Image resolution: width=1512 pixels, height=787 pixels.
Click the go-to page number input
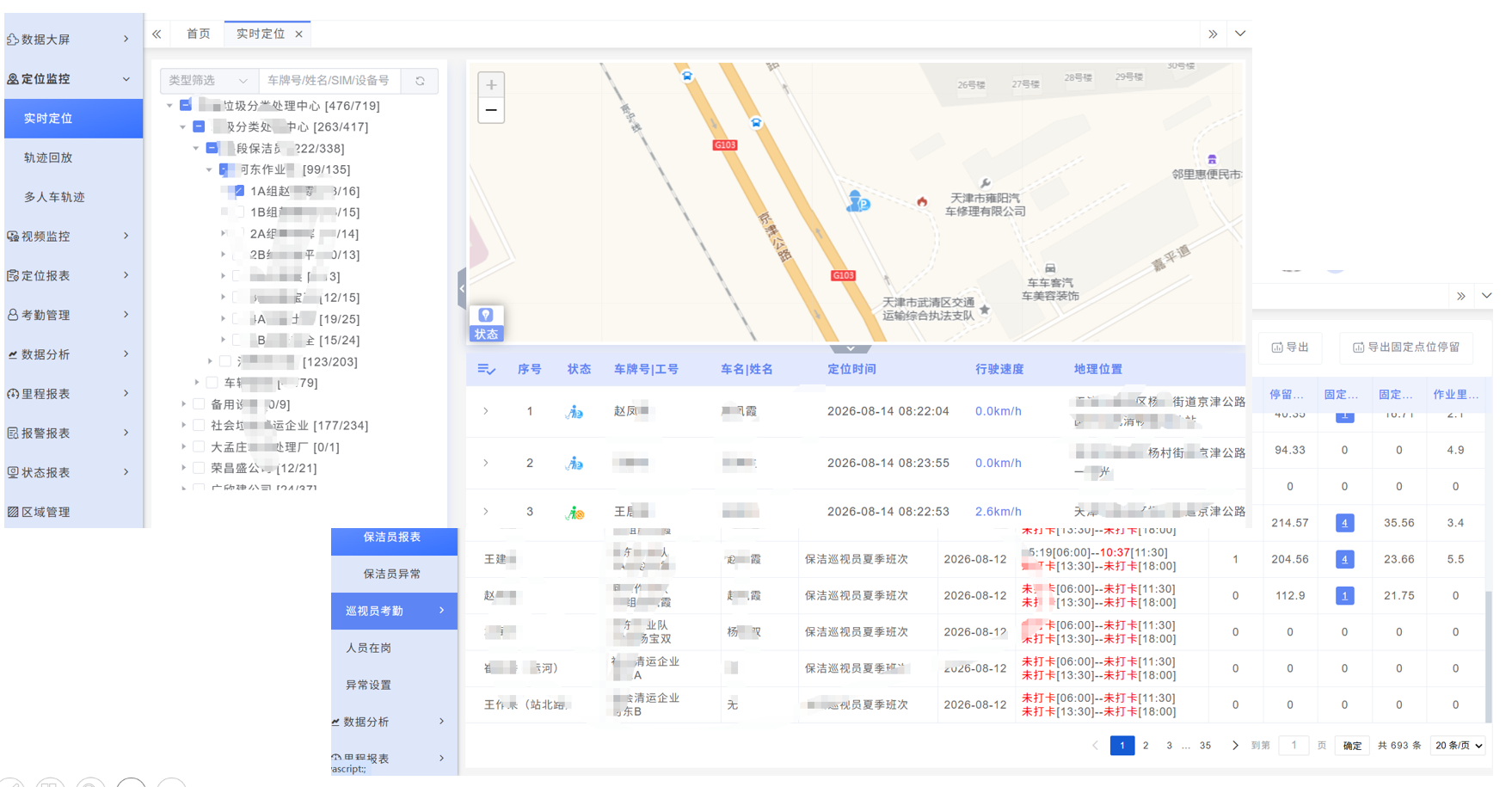click(x=1294, y=746)
